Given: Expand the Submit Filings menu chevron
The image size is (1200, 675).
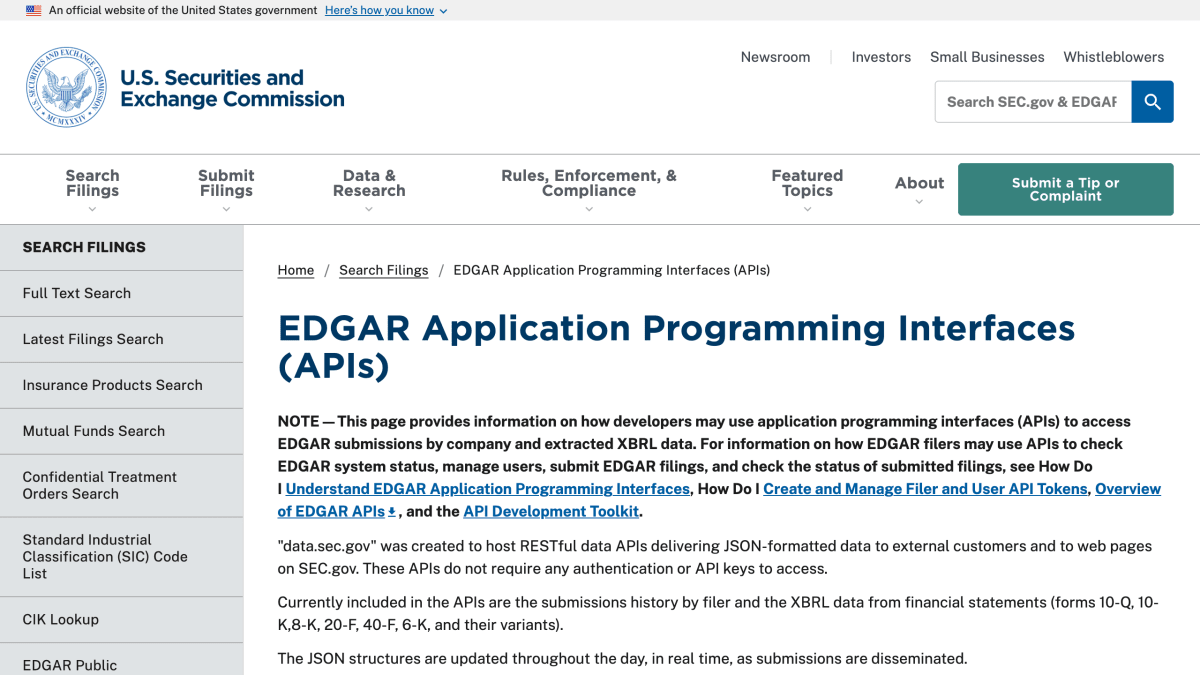Looking at the screenshot, I should [226, 209].
